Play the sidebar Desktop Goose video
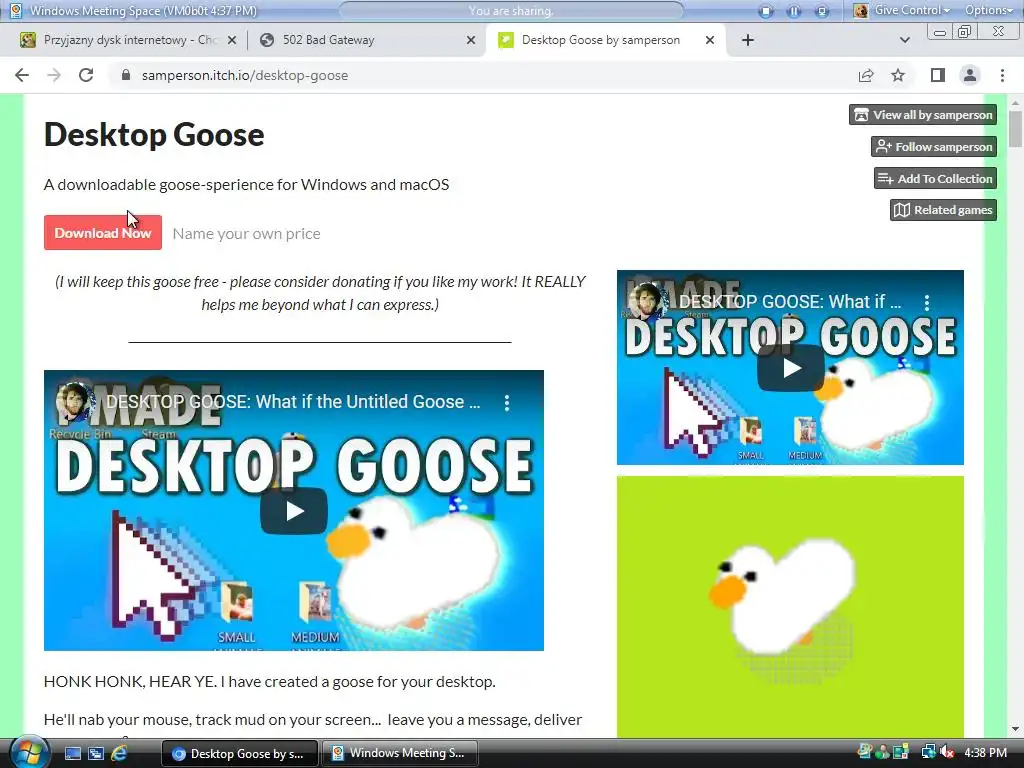The height and width of the screenshot is (768, 1024). pos(790,368)
